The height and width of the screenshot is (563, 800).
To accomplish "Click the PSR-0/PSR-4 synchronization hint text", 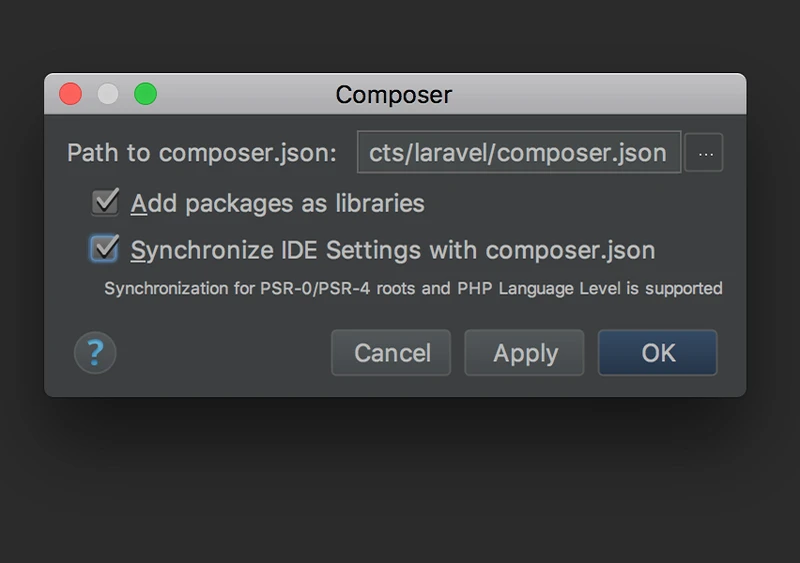I will tap(413, 289).
